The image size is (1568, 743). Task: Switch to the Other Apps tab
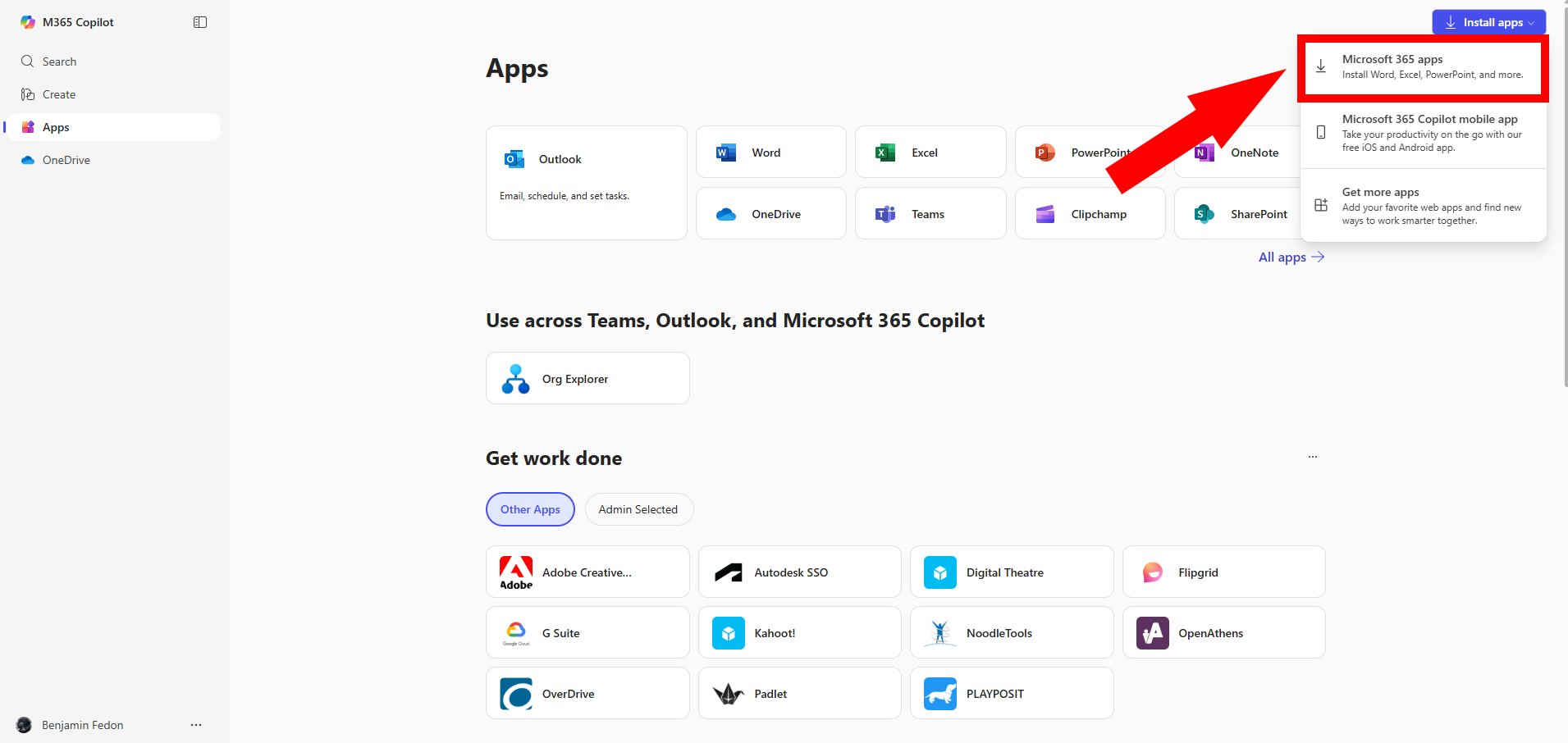pyautogui.click(x=530, y=509)
